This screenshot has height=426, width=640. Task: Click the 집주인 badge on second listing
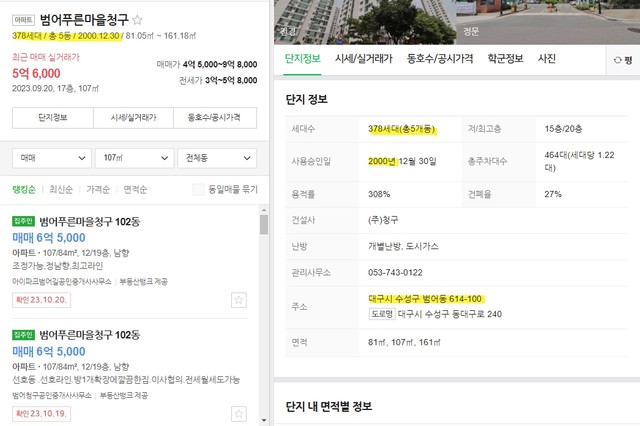pos(23,335)
